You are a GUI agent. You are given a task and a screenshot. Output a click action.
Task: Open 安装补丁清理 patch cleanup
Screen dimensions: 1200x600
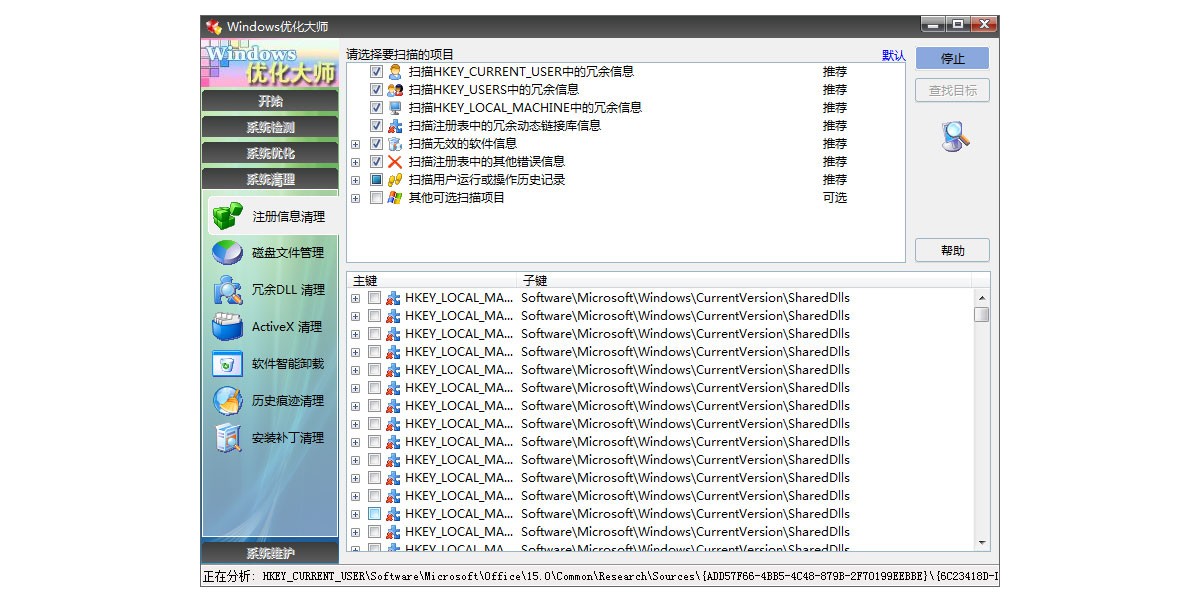click(271, 438)
